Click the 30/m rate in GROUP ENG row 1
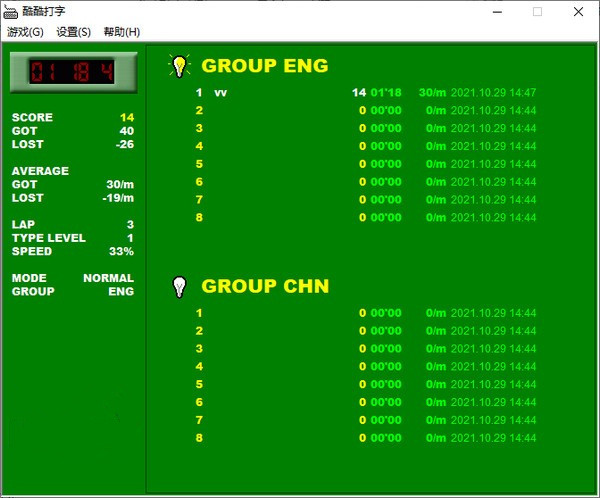This screenshot has height=498, width=600. (x=432, y=93)
